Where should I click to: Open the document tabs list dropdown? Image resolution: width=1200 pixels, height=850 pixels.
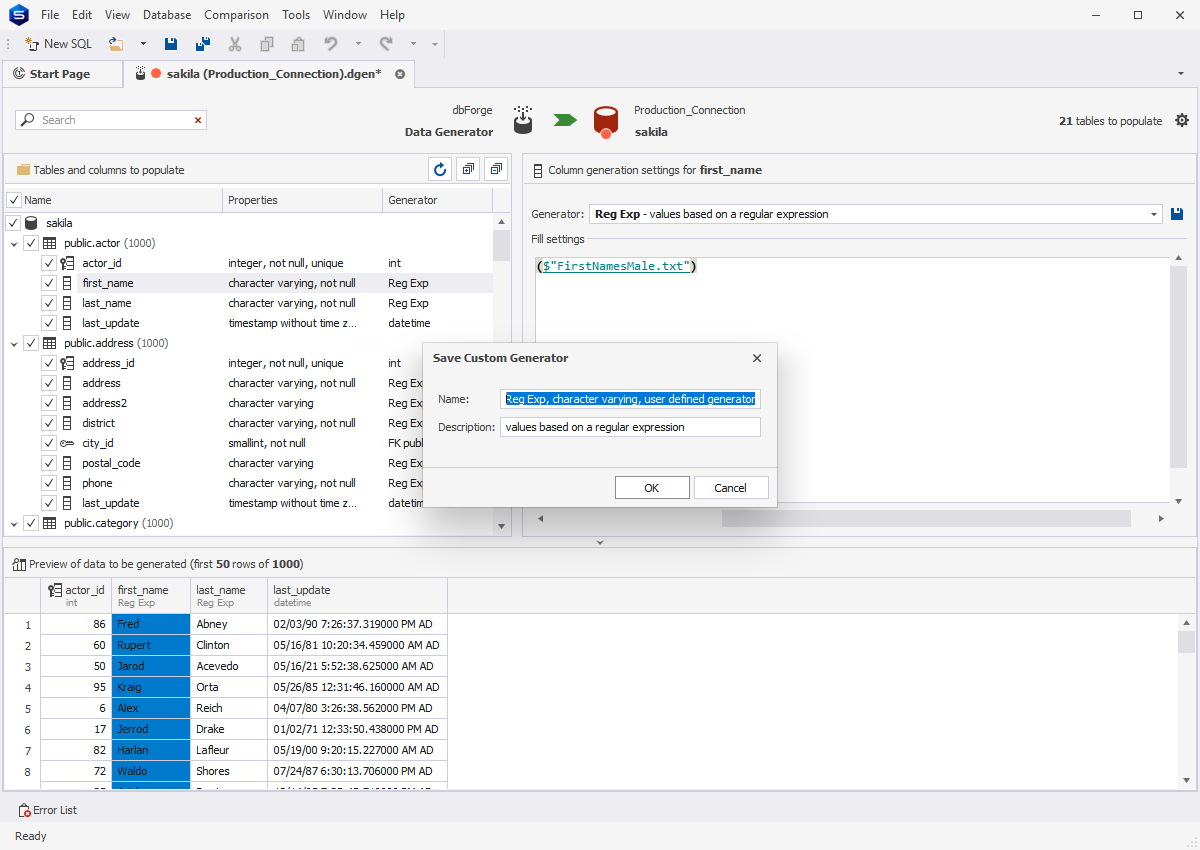tap(1181, 74)
